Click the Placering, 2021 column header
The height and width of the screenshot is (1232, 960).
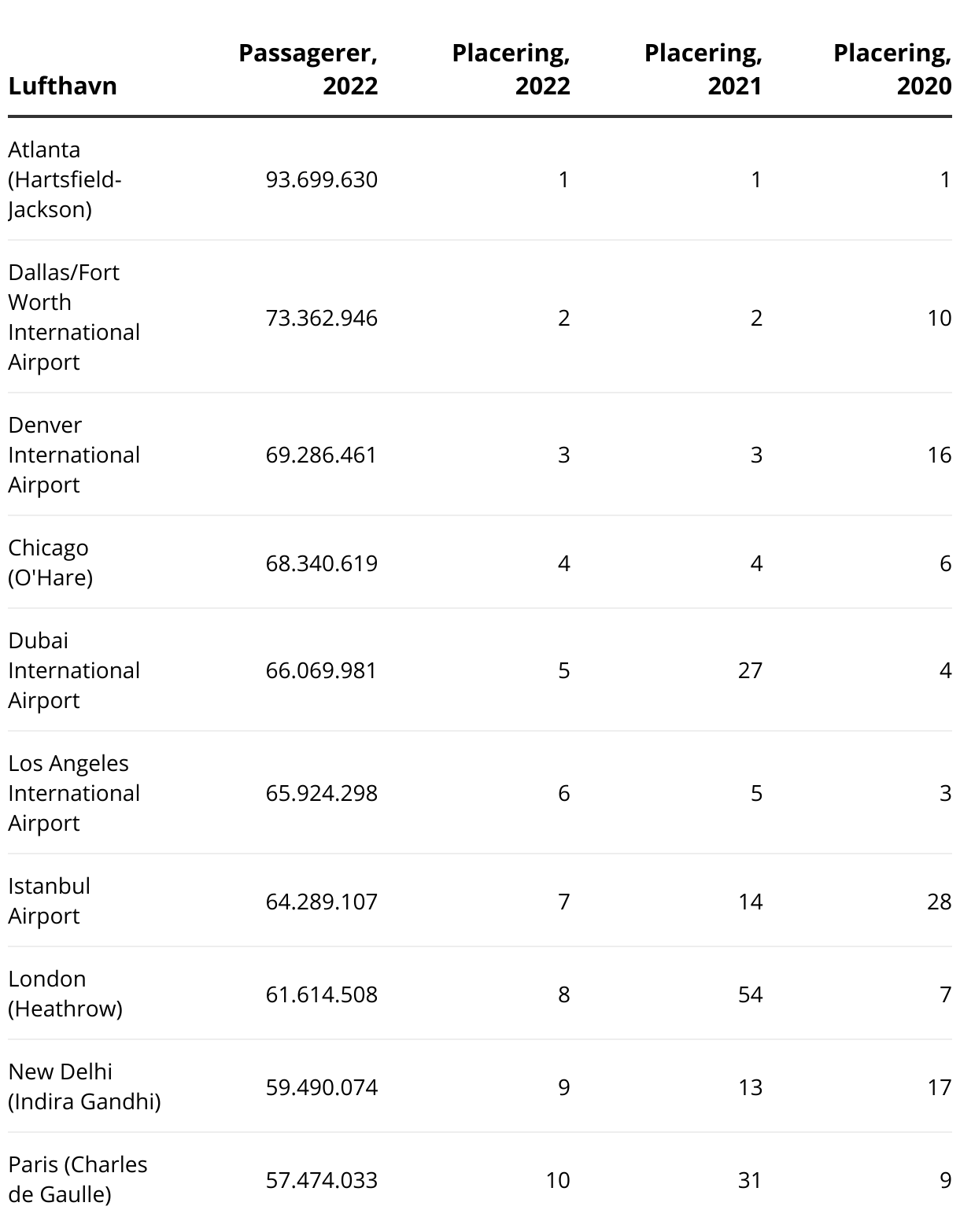[x=703, y=69]
